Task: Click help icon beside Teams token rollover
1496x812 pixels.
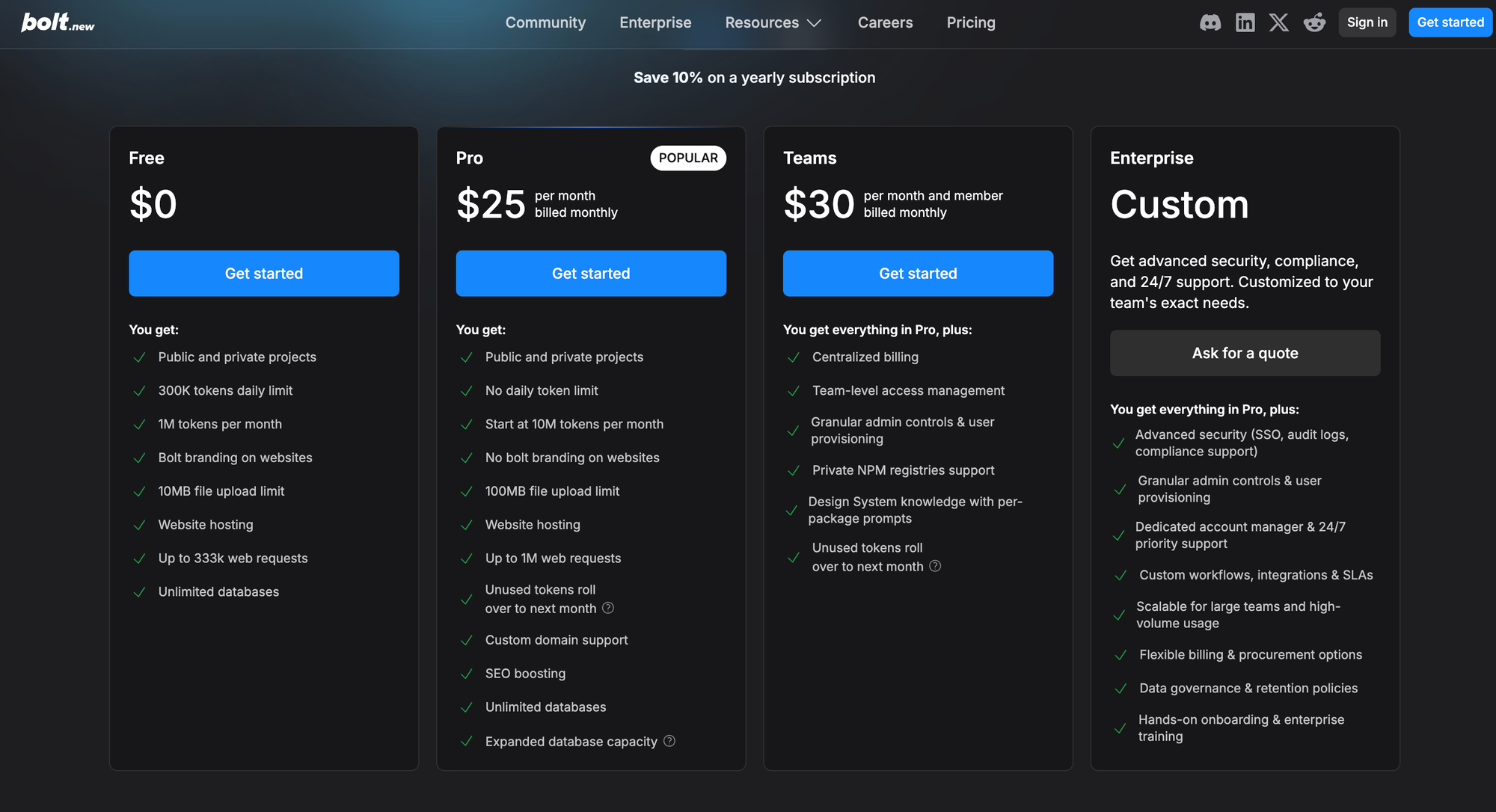Action: 935,566
